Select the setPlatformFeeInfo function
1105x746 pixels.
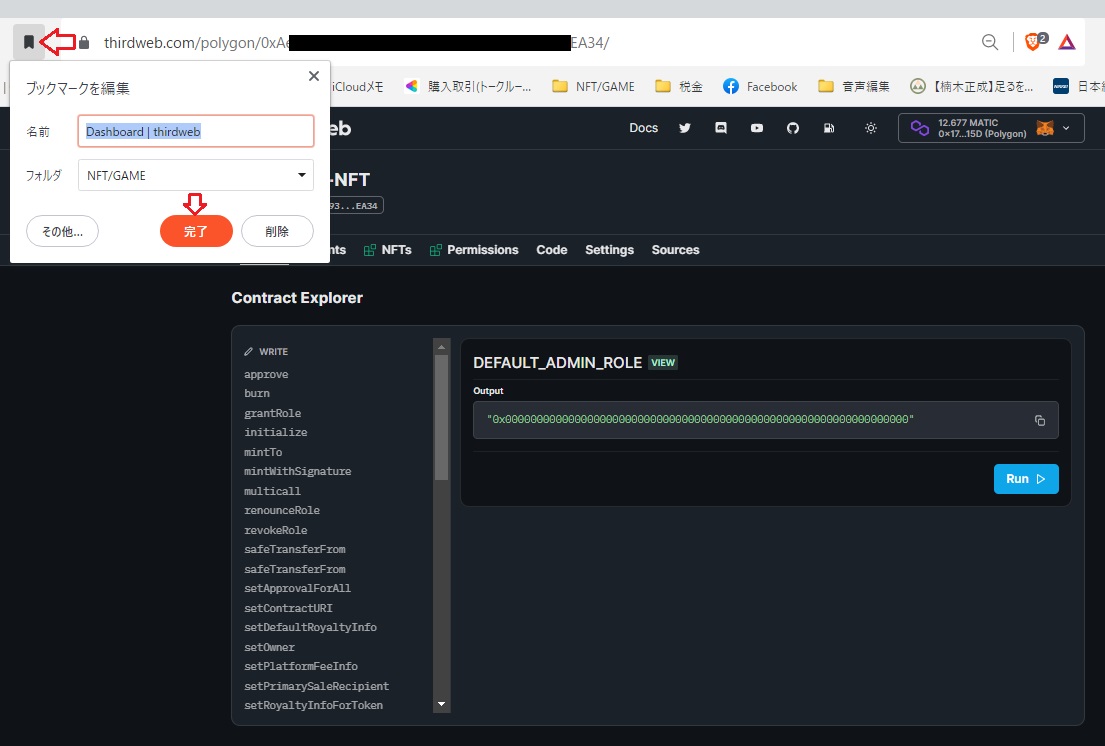301,666
